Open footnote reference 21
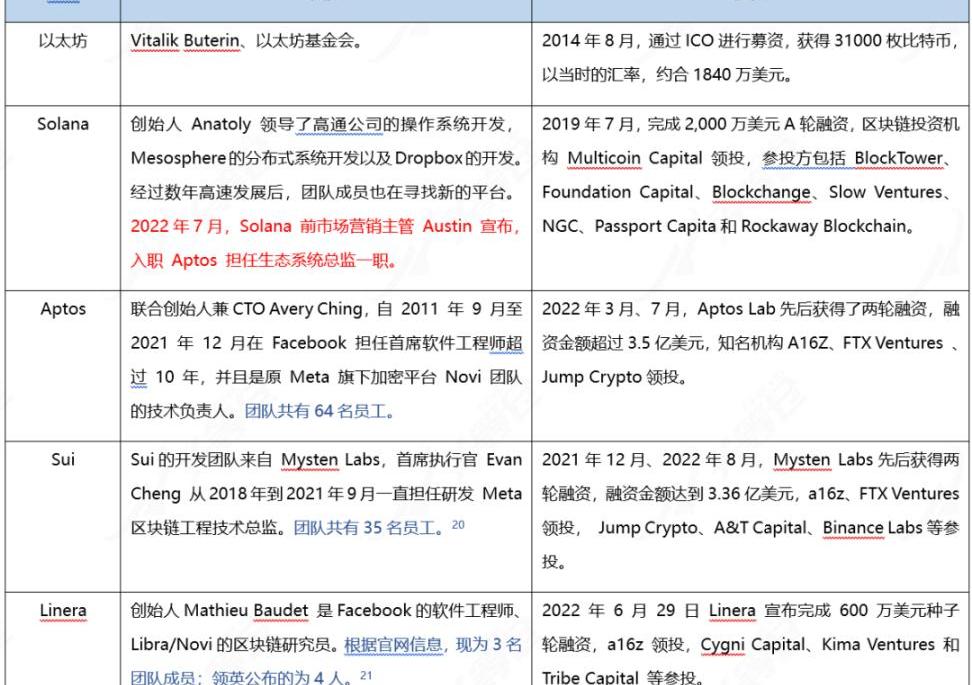The image size is (972, 685). (366, 675)
